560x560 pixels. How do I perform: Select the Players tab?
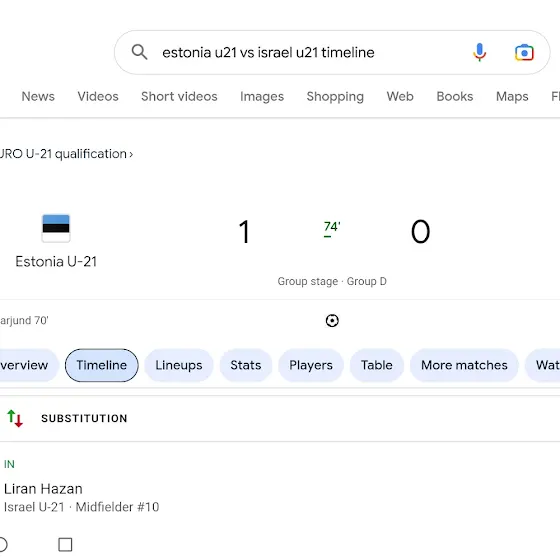point(311,365)
